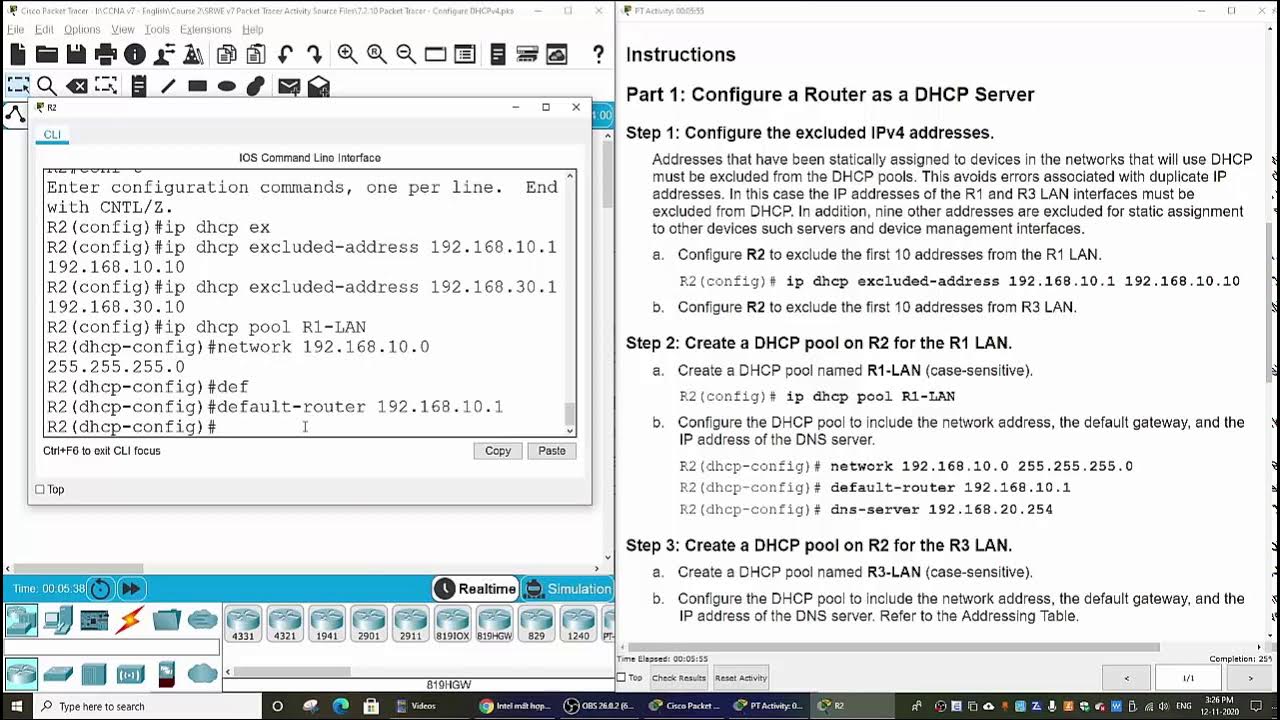Choose the Draw Freeform tool
This screenshot has width=1280, height=720.
(256, 86)
